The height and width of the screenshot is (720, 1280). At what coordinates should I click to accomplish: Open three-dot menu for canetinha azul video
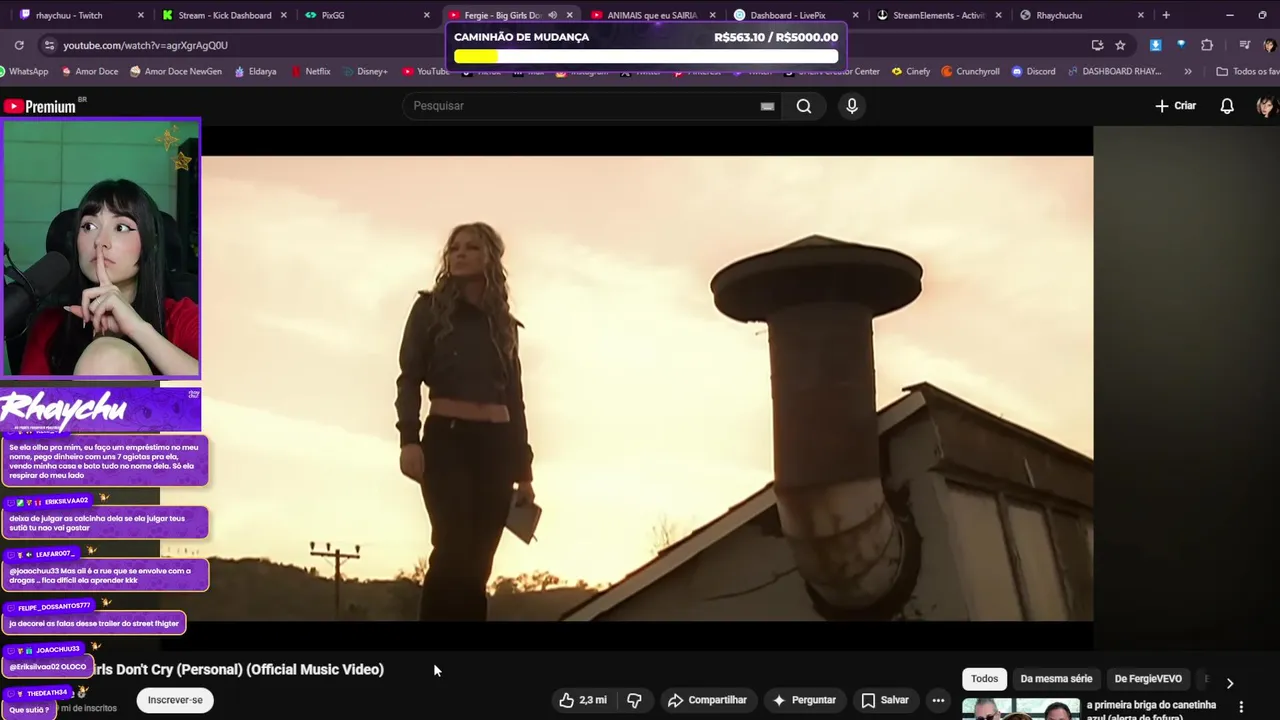pos(1241,707)
